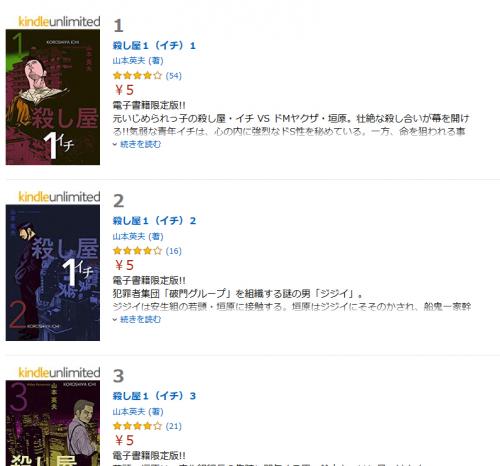This screenshot has height=466, width=500.
Task: Open the Kindle Unlimited logo above volume 1
Action: pyautogui.click(x=59, y=22)
